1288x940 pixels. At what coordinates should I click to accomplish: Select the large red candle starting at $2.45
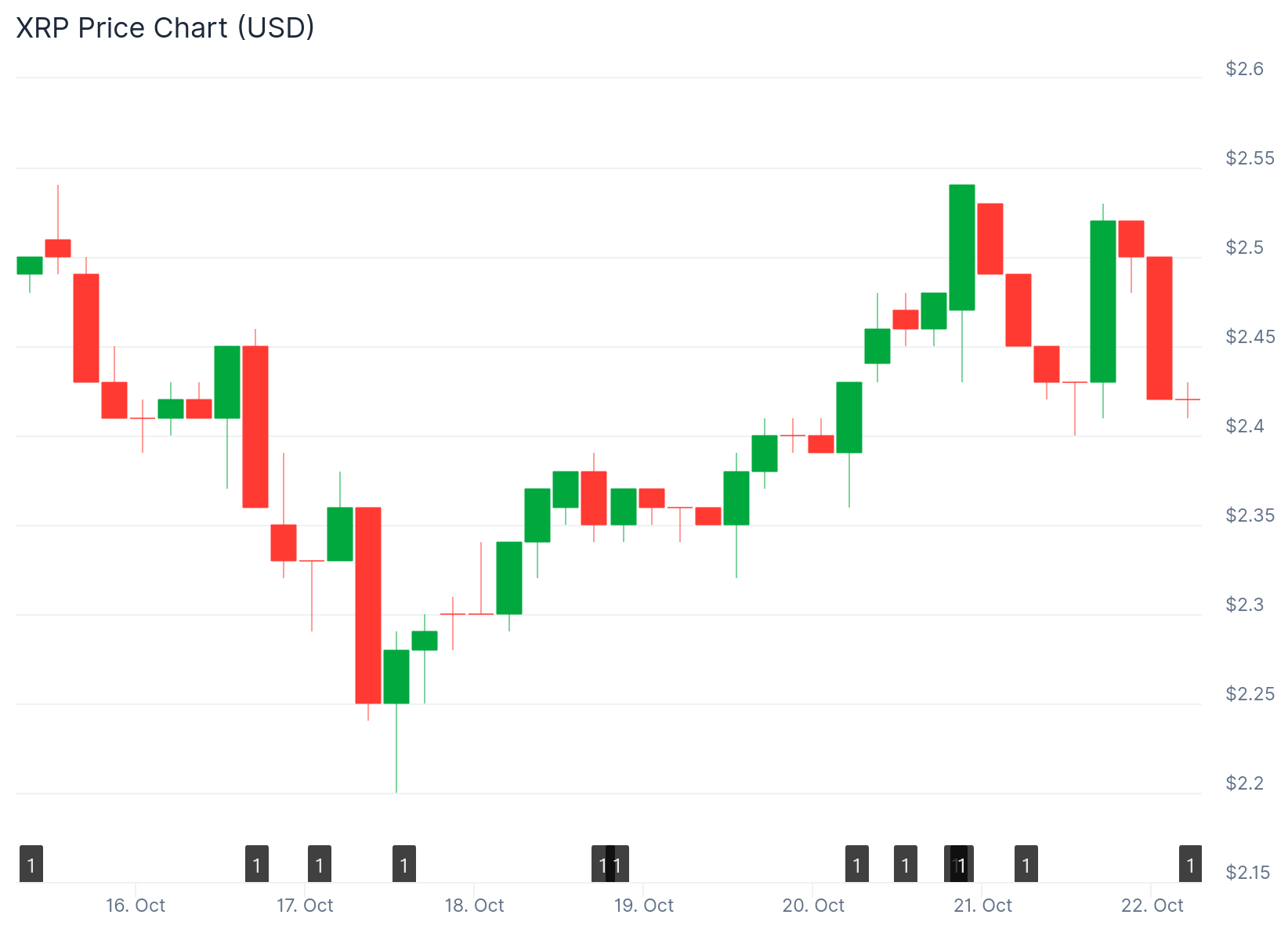pos(255,427)
